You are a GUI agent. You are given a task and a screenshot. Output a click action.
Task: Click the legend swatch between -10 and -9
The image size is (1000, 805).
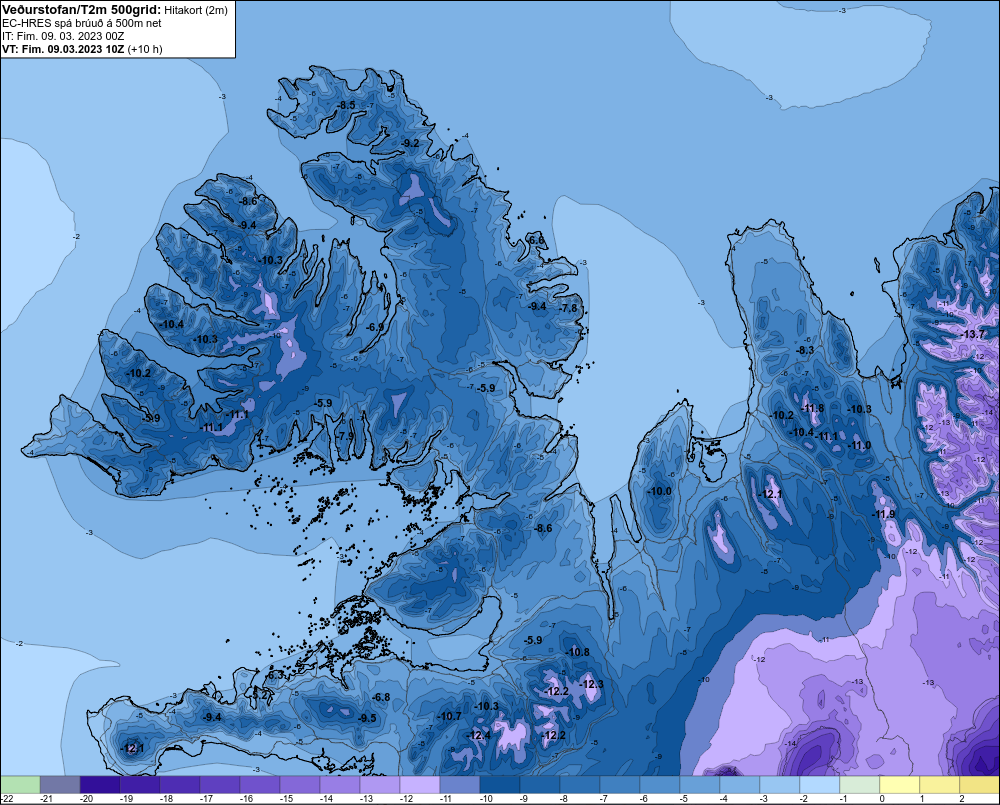click(500, 785)
